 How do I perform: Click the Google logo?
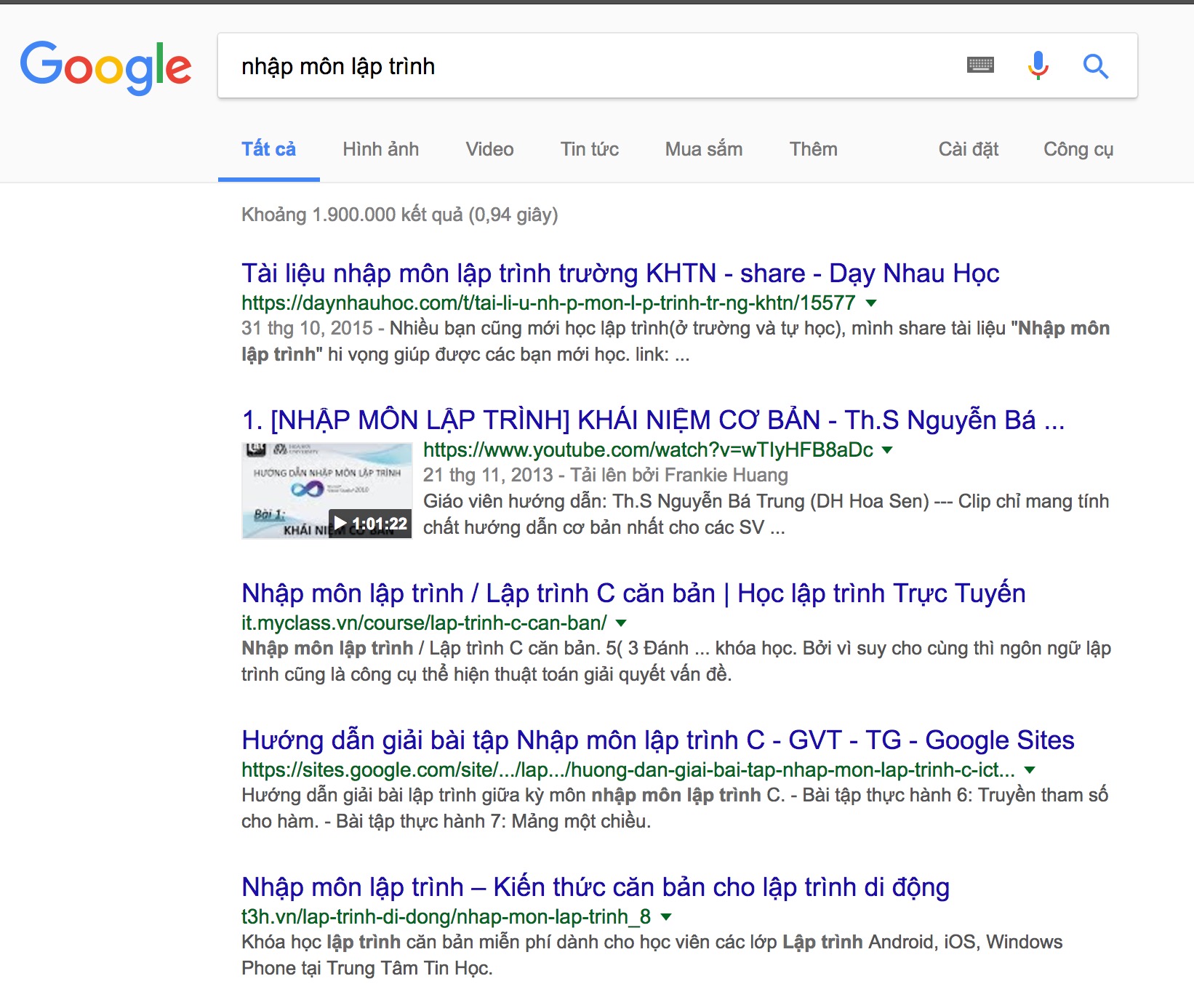(x=106, y=67)
